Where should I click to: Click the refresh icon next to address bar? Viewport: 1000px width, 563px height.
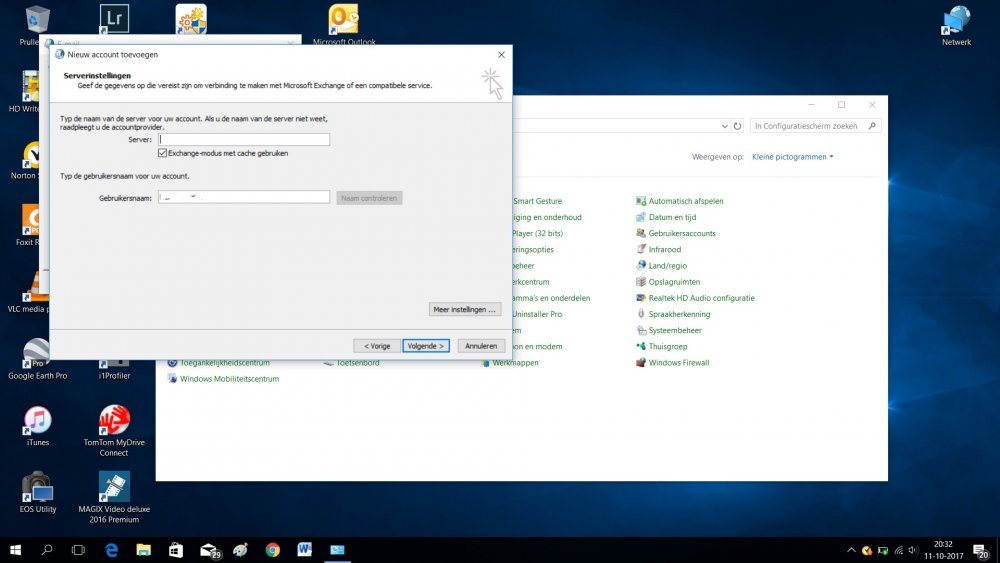(737, 126)
